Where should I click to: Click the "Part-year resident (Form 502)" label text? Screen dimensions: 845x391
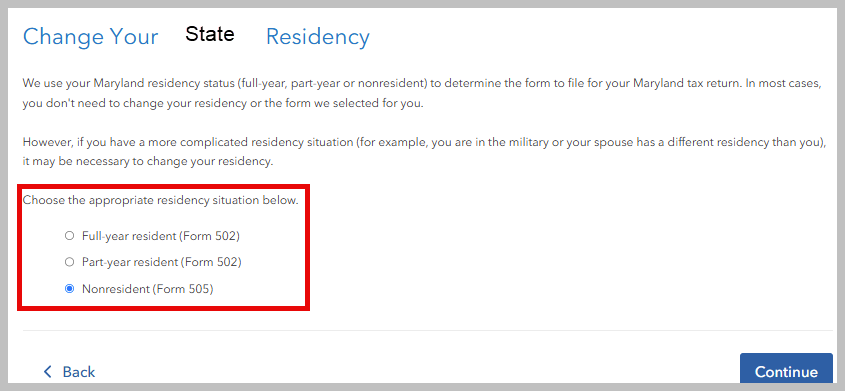point(162,262)
